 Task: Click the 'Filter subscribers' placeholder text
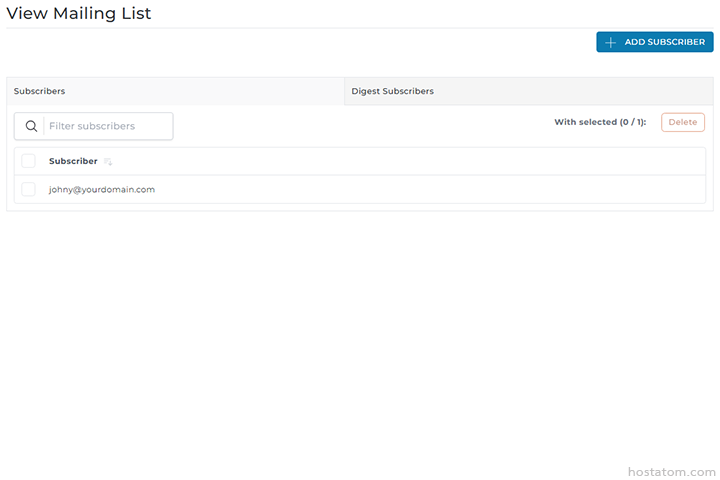click(x=92, y=126)
